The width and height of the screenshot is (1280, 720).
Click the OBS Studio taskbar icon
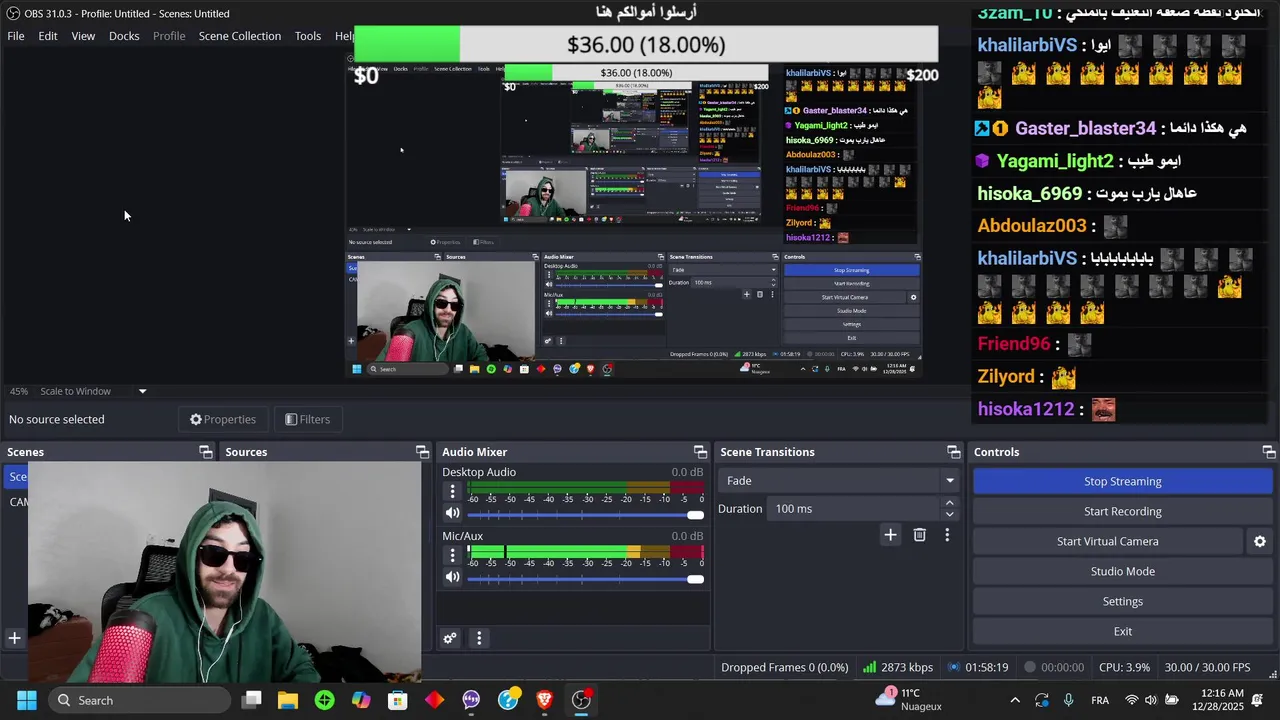click(581, 700)
